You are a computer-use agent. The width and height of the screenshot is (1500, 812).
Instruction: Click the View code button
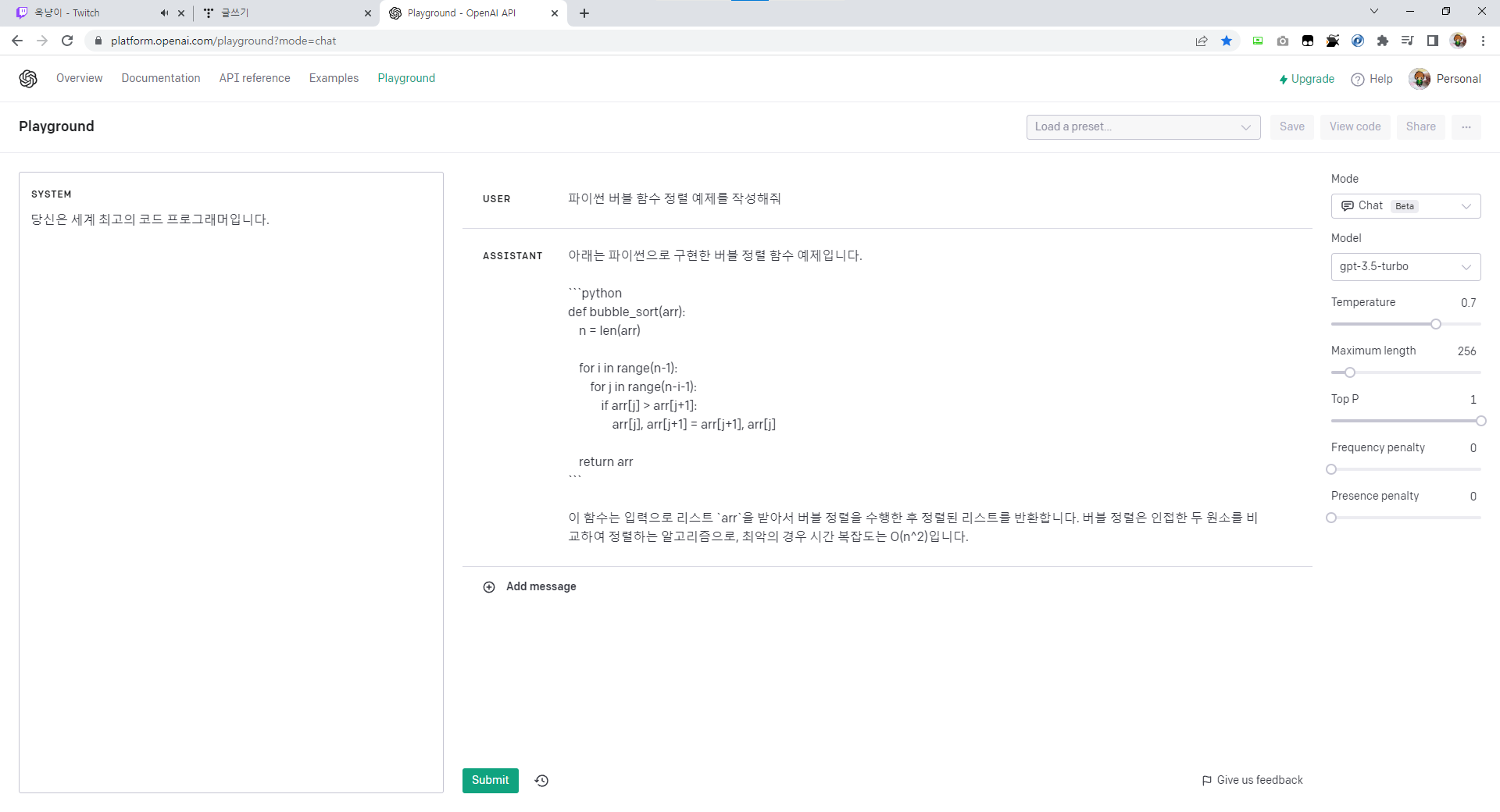(1355, 126)
